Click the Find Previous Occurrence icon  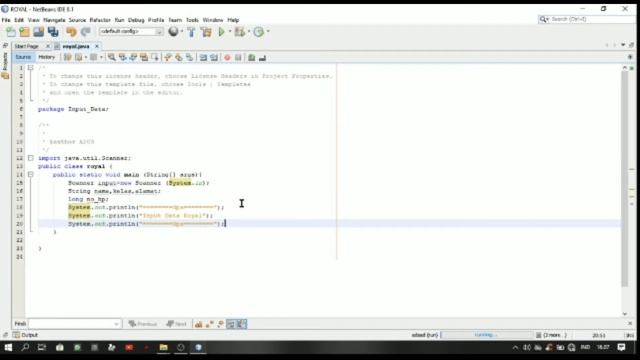coord(122,58)
